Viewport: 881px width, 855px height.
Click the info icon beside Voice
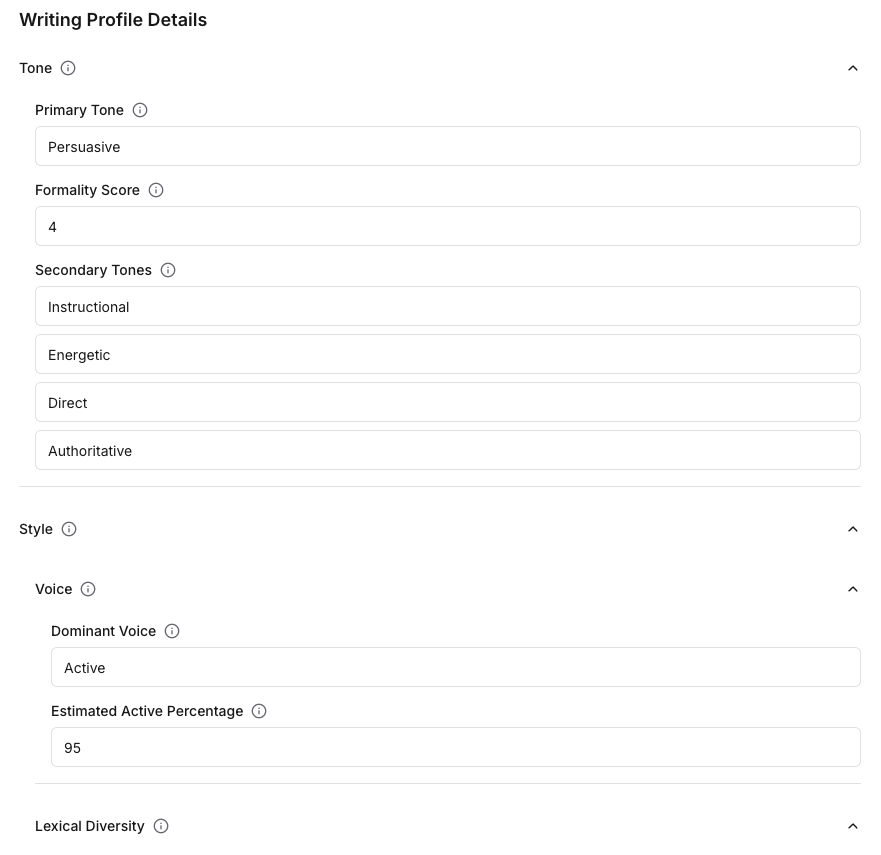pos(88,589)
